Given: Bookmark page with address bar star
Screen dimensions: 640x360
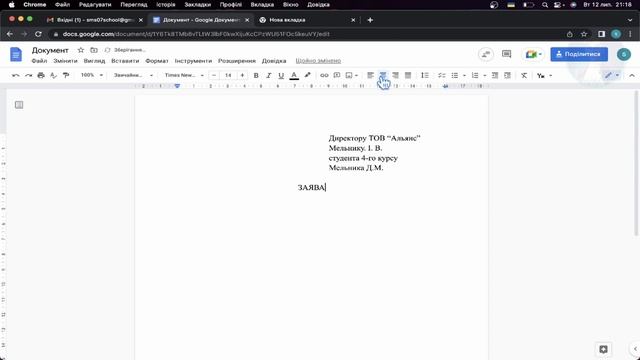Looking at the screenshot, I should click(x=584, y=34).
